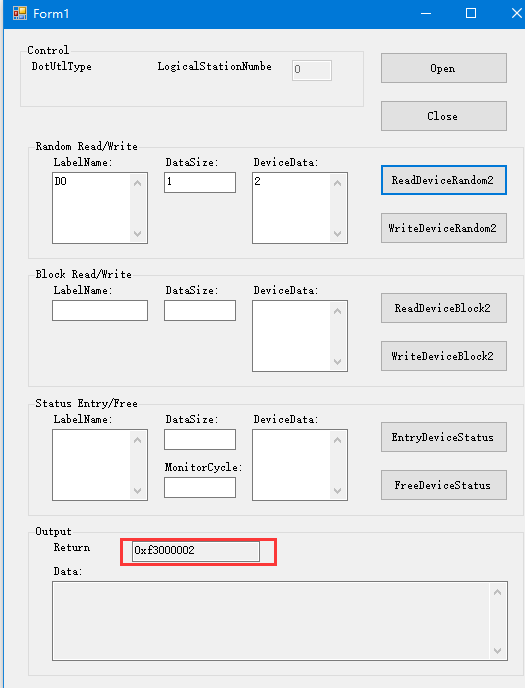Click the ReadDeviceBlock2 button

443,308
